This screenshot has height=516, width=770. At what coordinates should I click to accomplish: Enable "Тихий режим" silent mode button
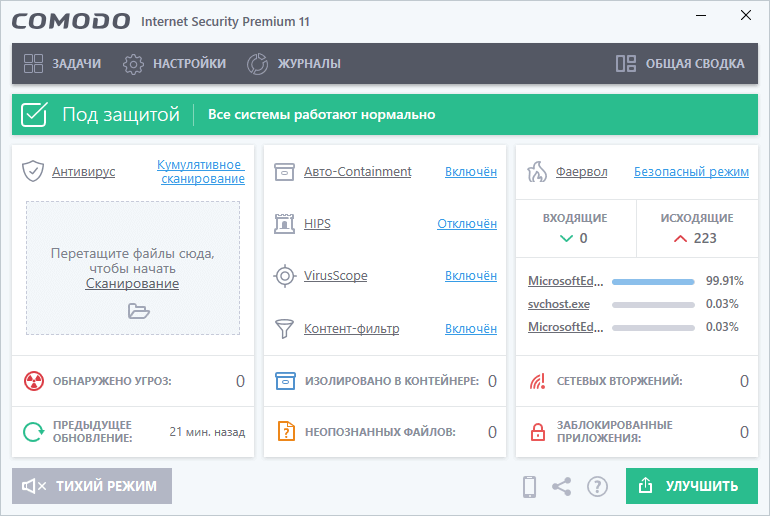click(91, 486)
